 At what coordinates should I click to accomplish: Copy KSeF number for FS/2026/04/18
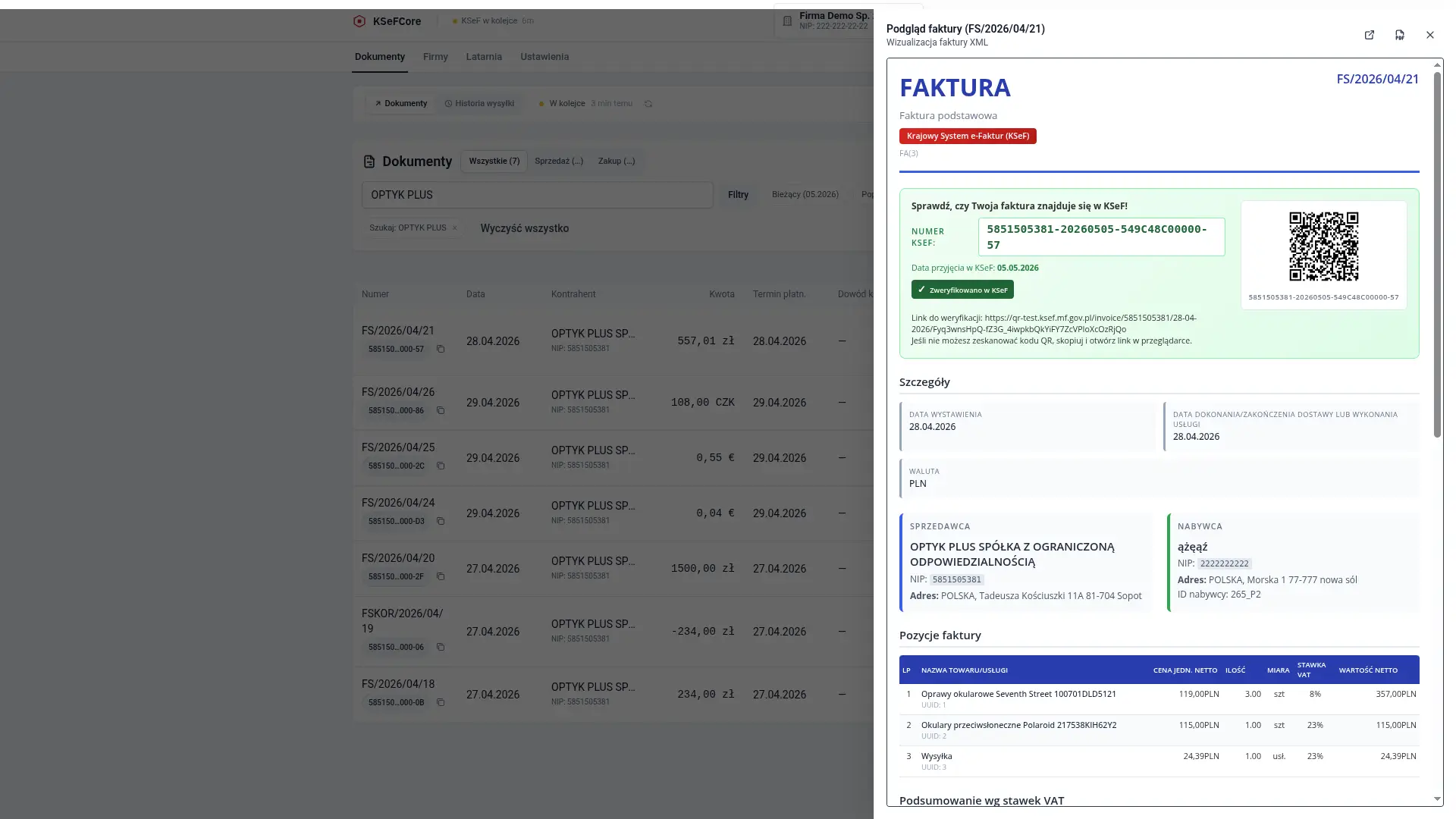[441, 703]
